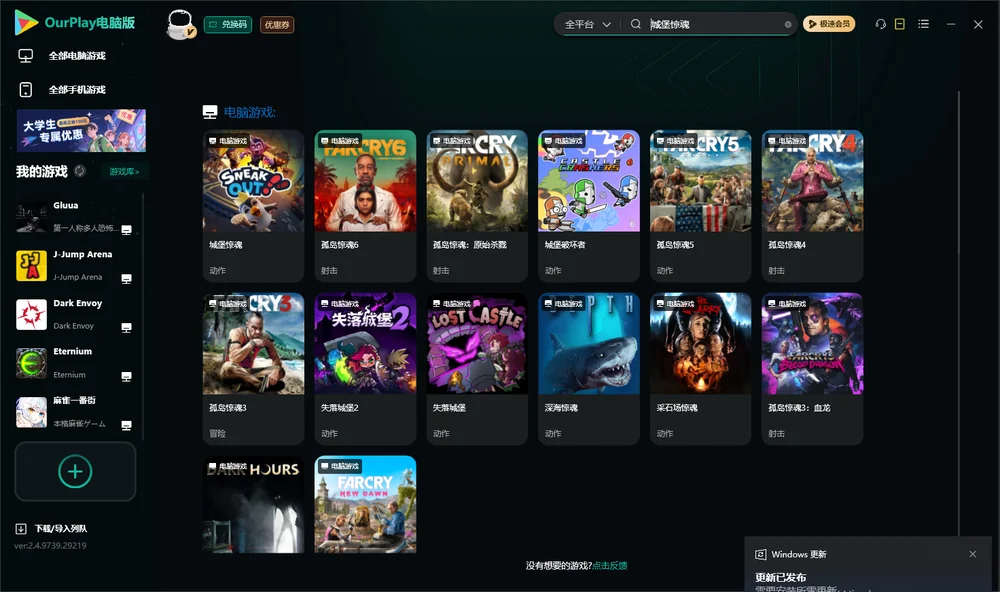Click 全部手机游戏 phone icon

coord(26,89)
